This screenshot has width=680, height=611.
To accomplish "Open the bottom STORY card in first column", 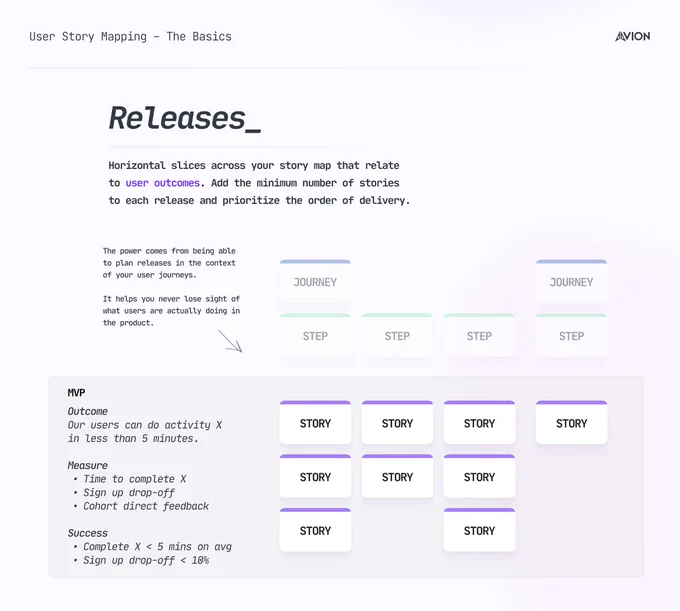I will pyautogui.click(x=315, y=530).
